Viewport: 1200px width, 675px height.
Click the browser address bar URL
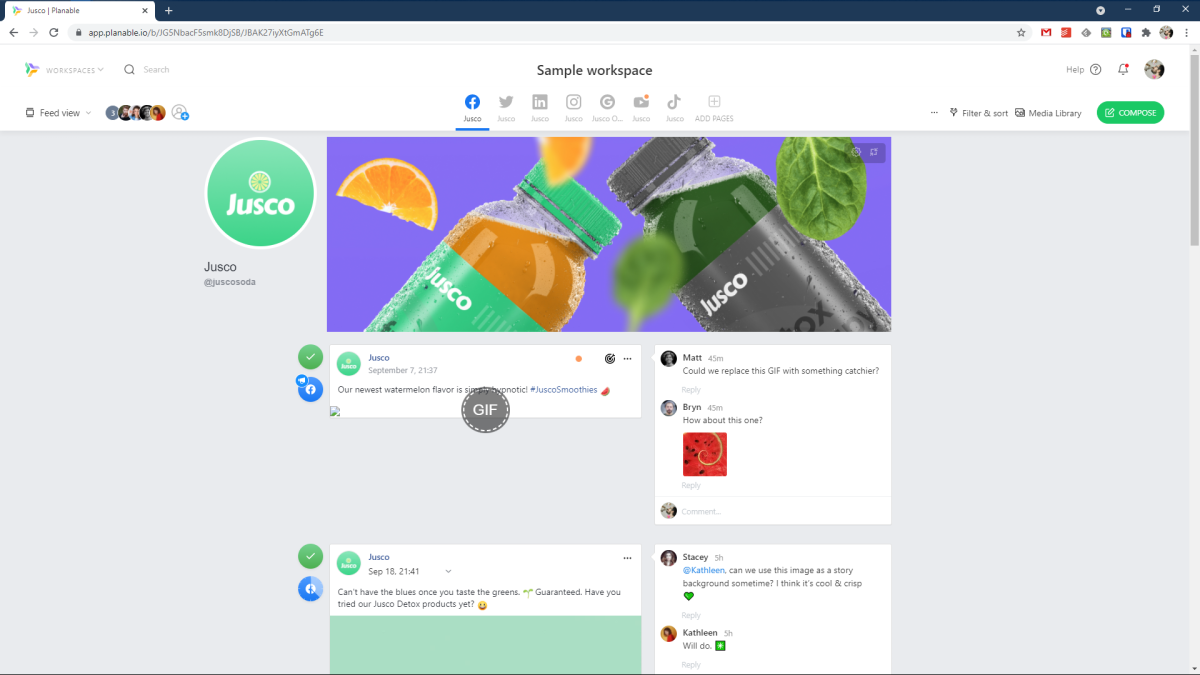(206, 32)
